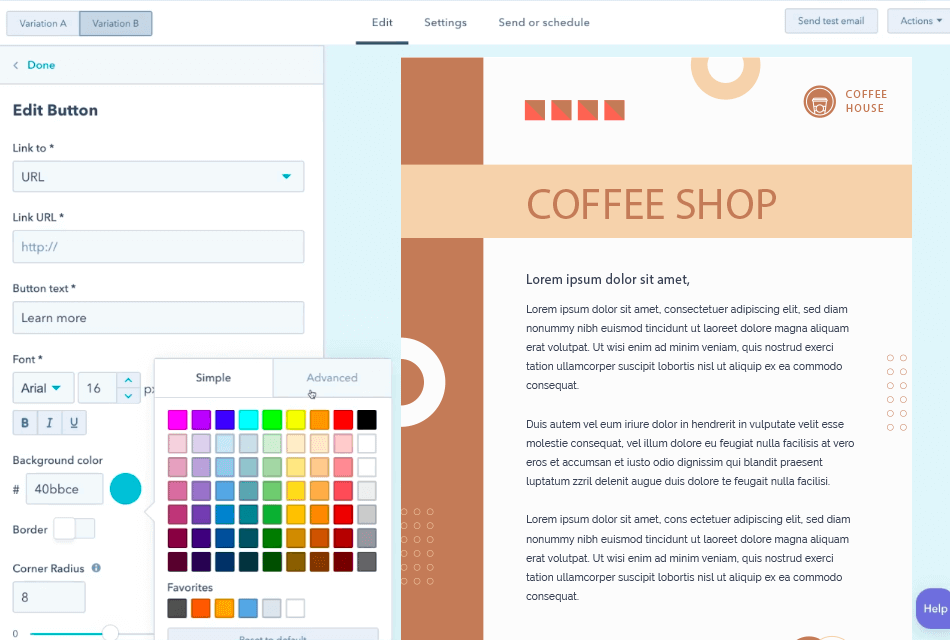Screen dimensions: 950x640
Task: Click the Coffee House logo icon in the email
Action: 819,101
